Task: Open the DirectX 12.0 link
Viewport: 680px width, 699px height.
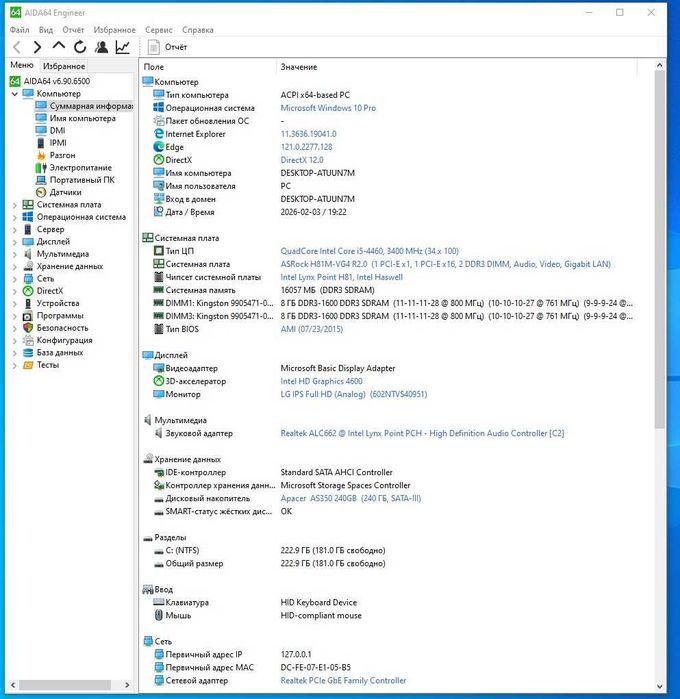Action: pyautogui.click(x=302, y=160)
